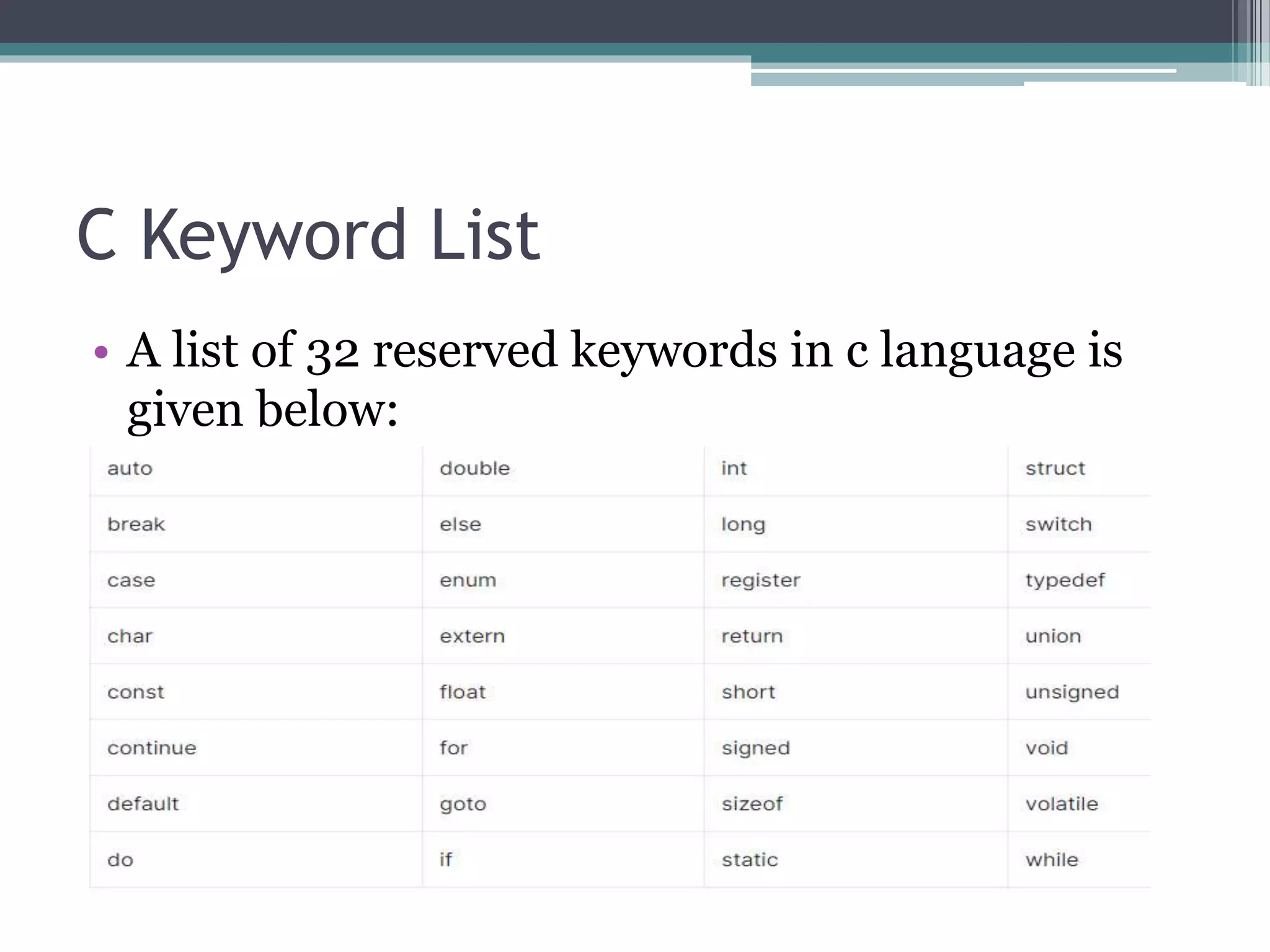Select the 'auto' keyword cell
Image resolution: width=1270 pixels, height=952 pixels.
pos(130,469)
